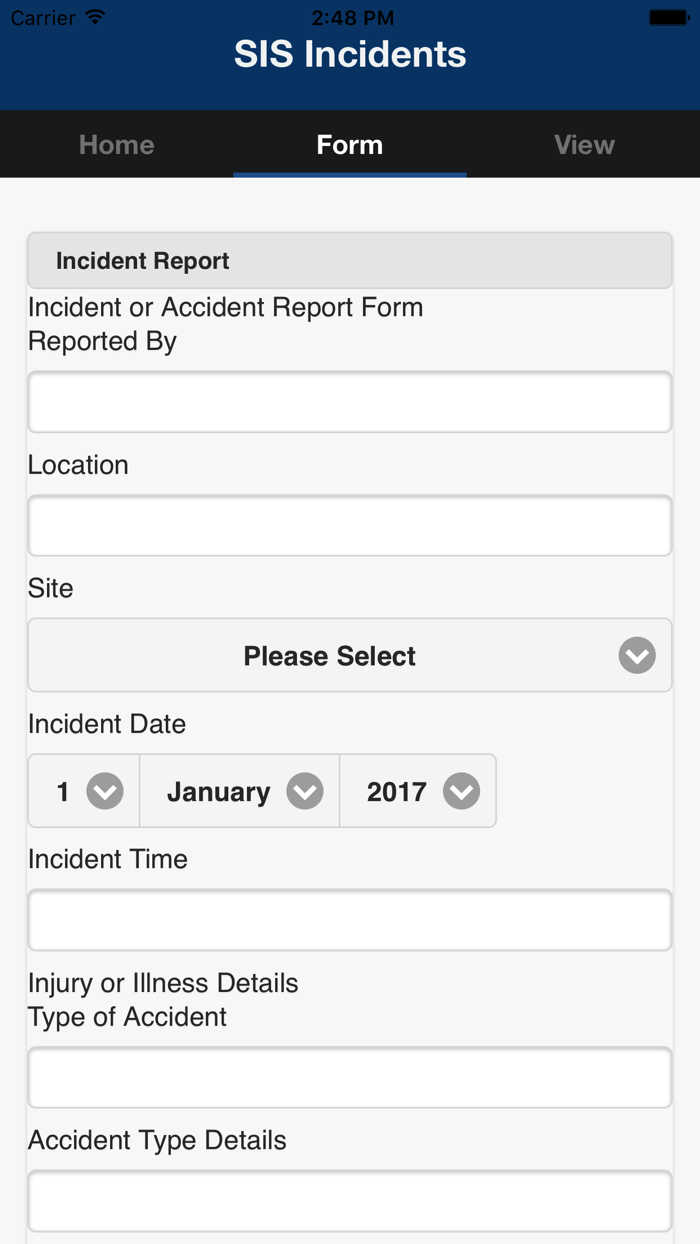Screen dimensions: 700x1244
Task: Select the Form tab
Action: click(x=349, y=144)
